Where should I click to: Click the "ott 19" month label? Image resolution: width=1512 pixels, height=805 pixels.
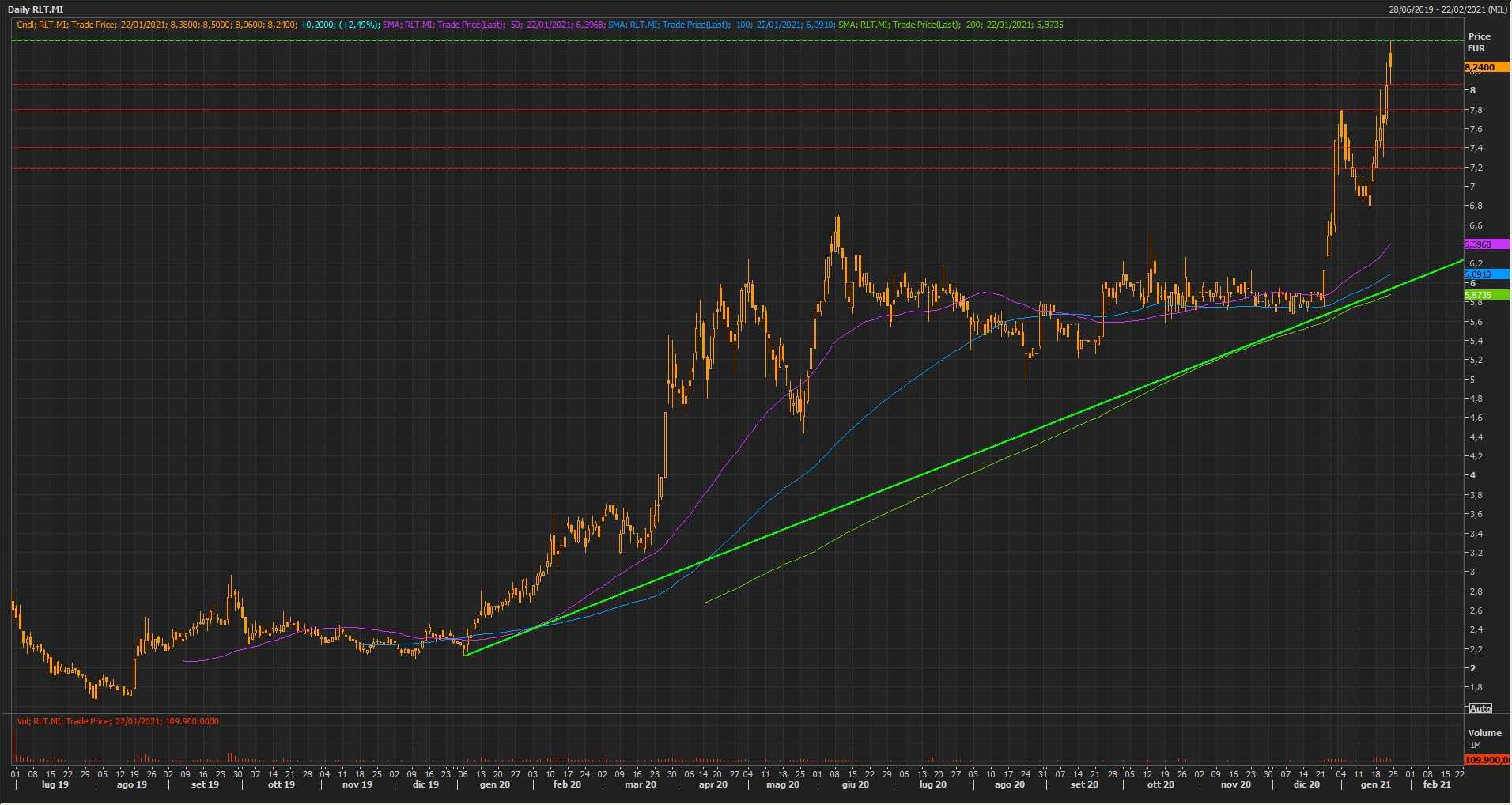click(x=281, y=784)
